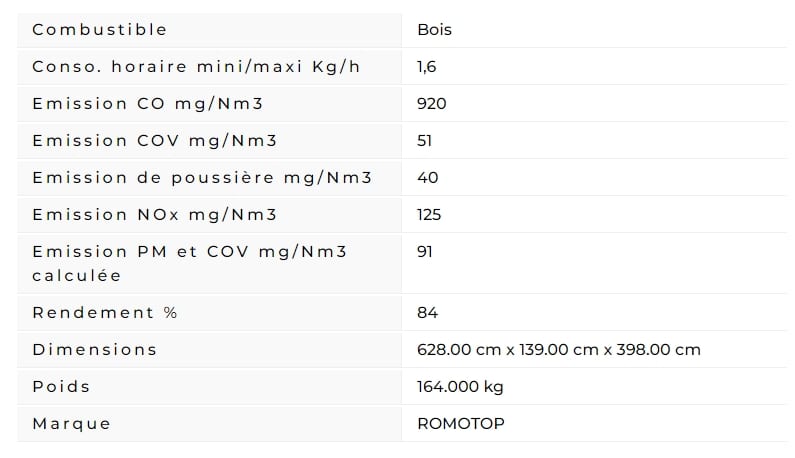The width and height of the screenshot is (795, 458).
Task: Select the 84 efficiency value
Action: pyautogui.click(x=427, y=312)
